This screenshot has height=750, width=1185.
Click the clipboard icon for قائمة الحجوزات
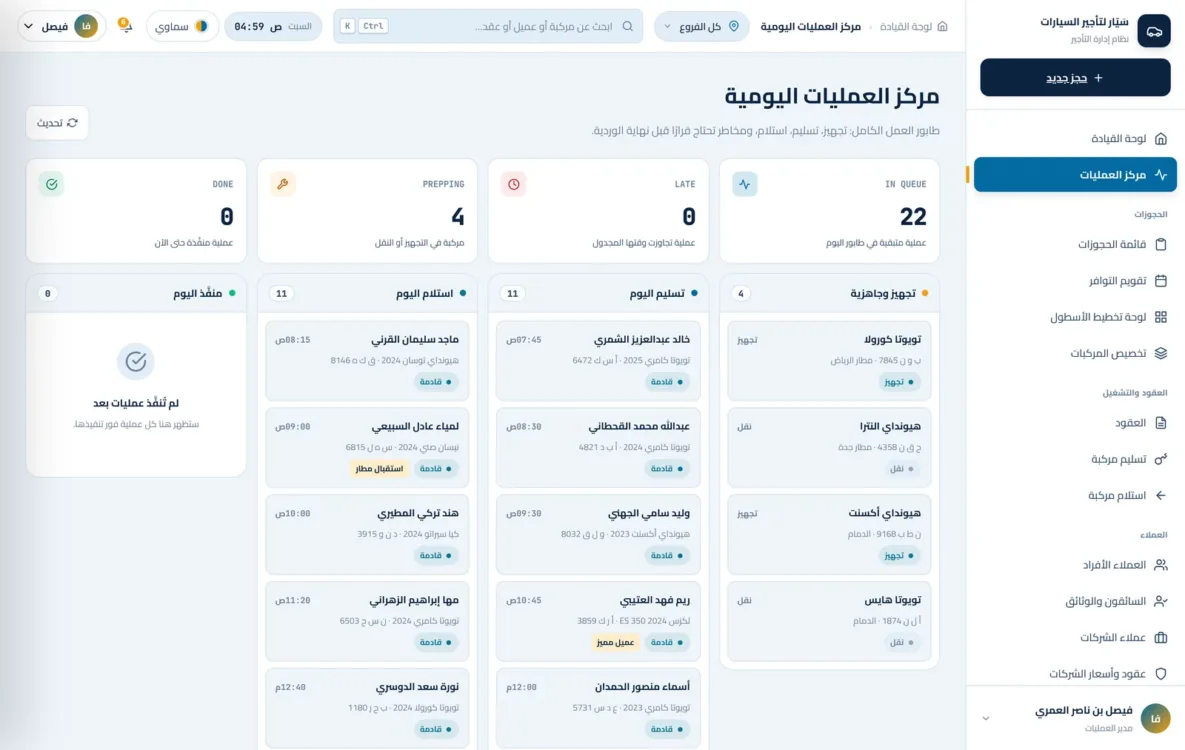tap(1161, 244)
